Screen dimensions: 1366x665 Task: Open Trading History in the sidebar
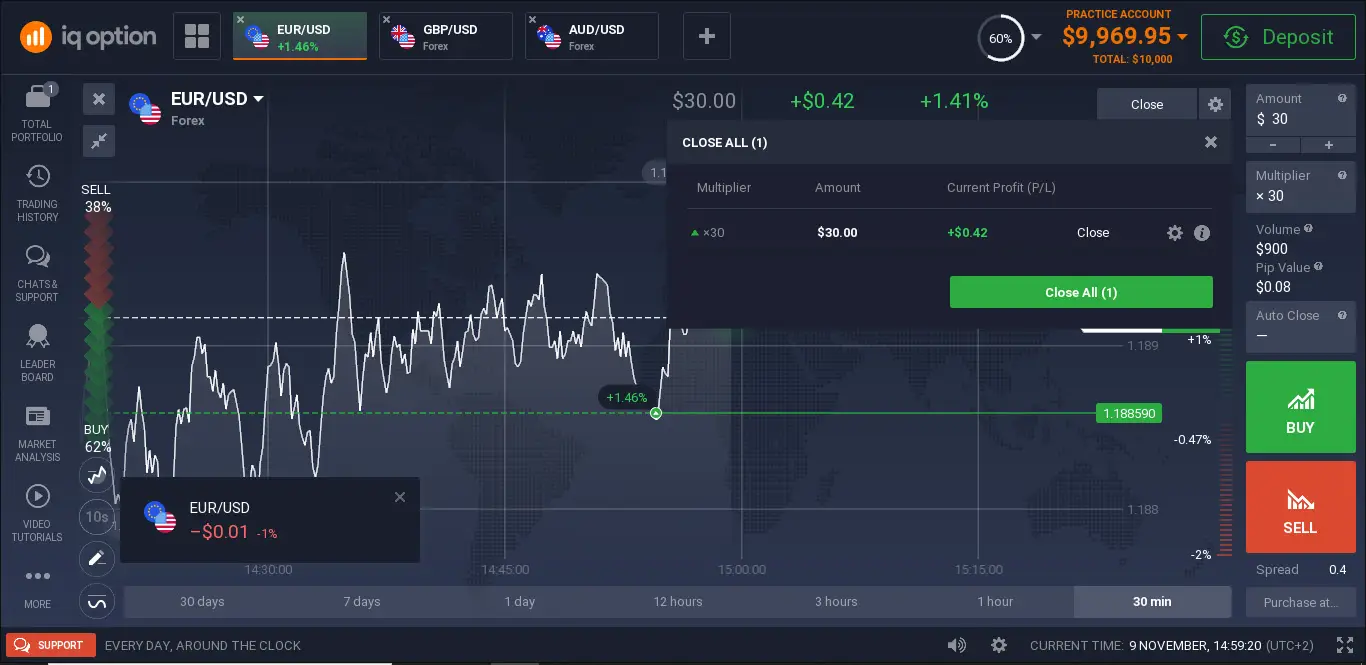point(38,177)
